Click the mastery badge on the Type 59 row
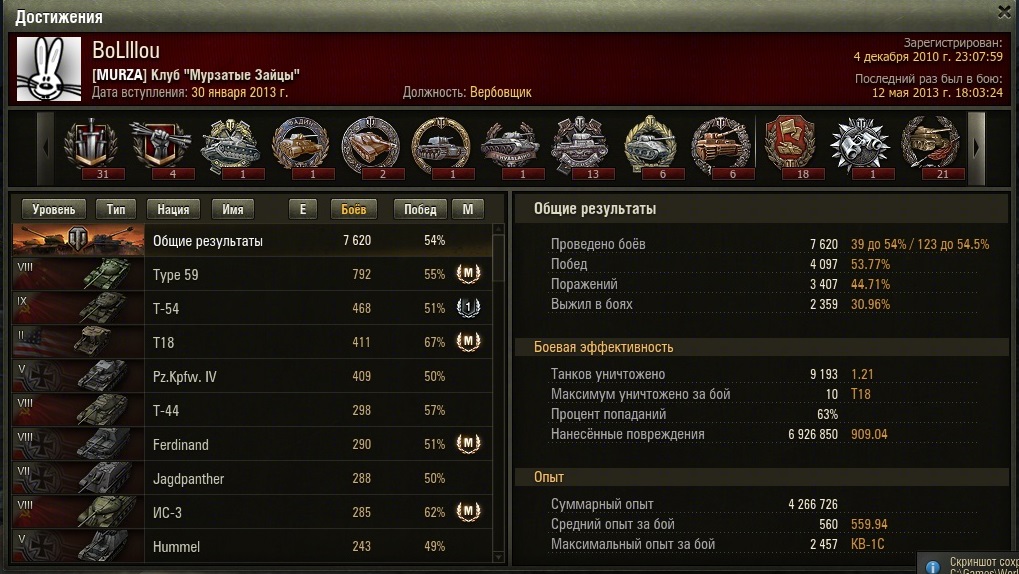 (468, 274)
